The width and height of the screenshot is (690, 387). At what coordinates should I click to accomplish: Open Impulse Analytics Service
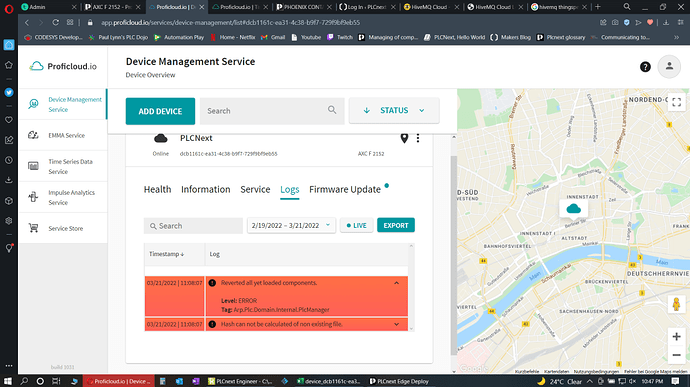[x=63, y=197]
